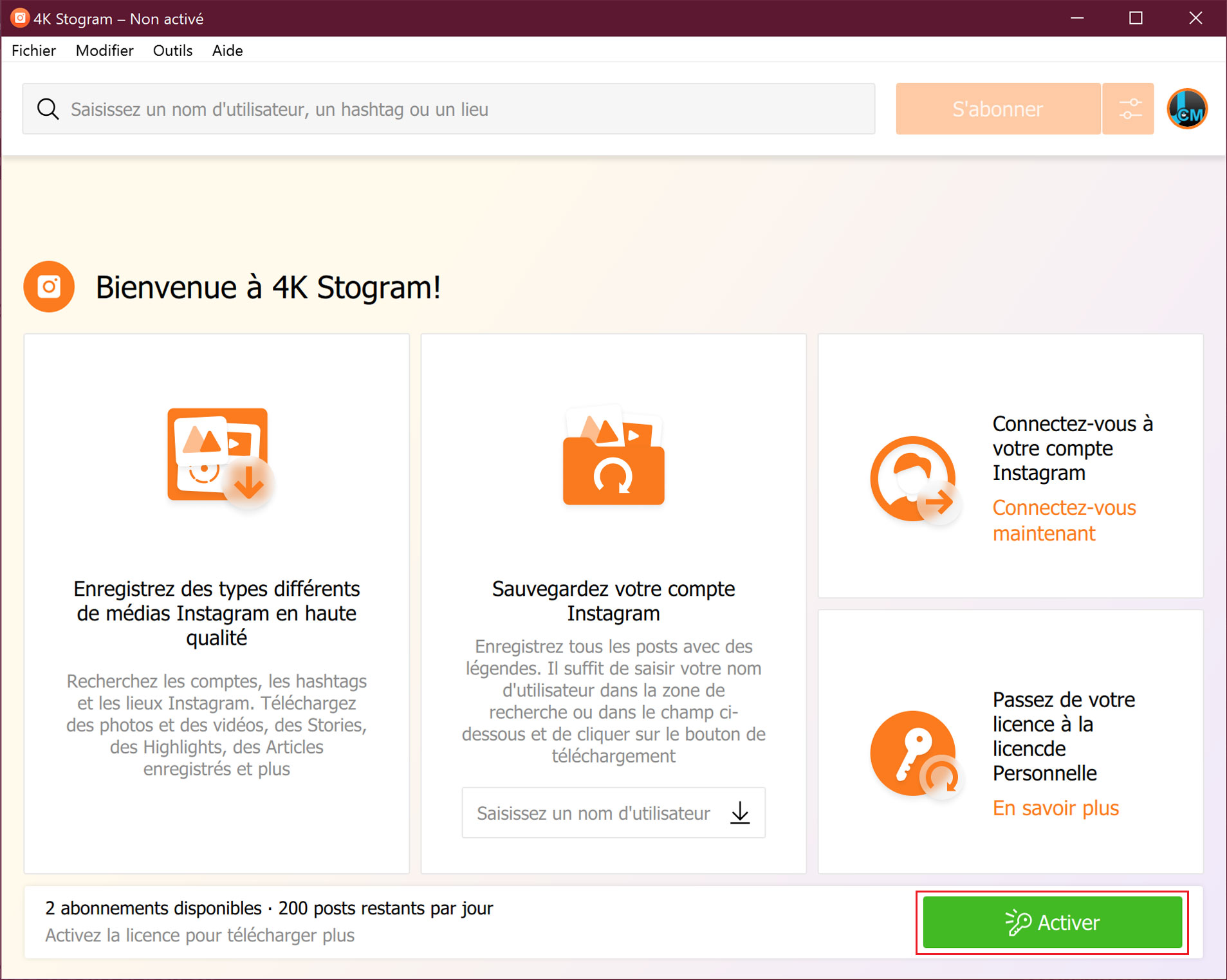Click the 4K Stogram title bar app icon
1227x980 pixels.
[x=20, y=18]
